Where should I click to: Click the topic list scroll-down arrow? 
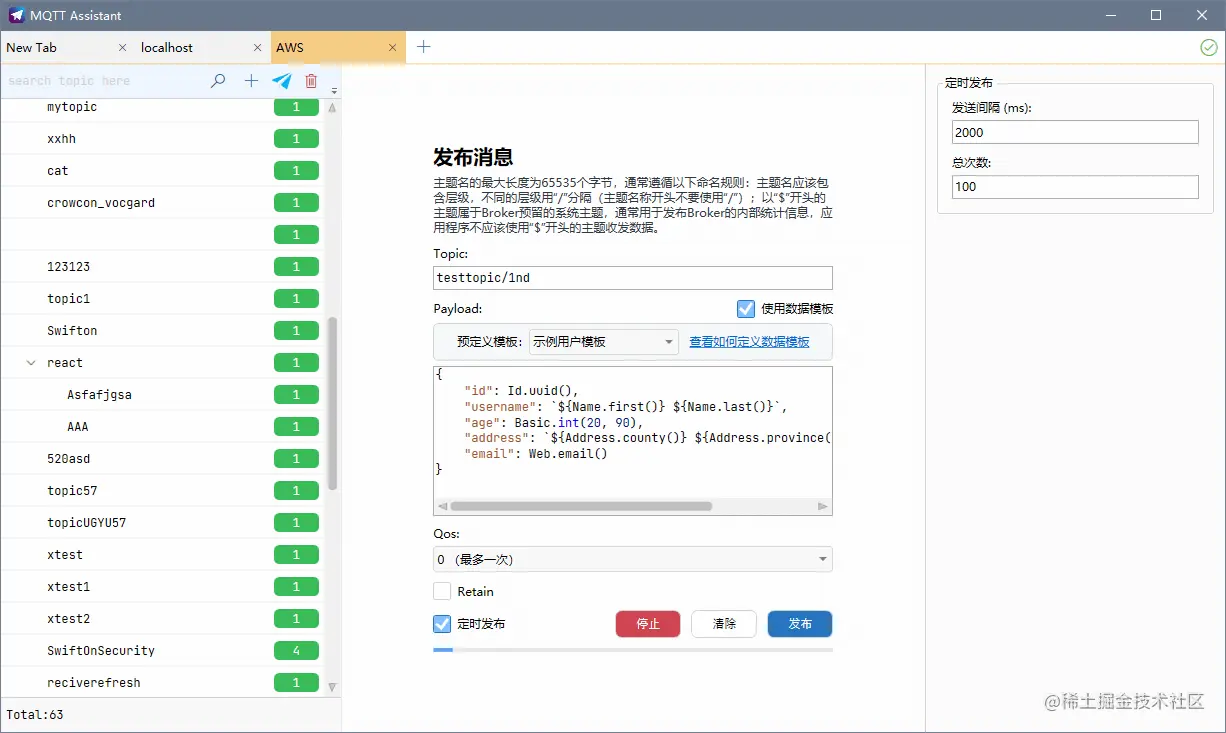tap(333, 687)
